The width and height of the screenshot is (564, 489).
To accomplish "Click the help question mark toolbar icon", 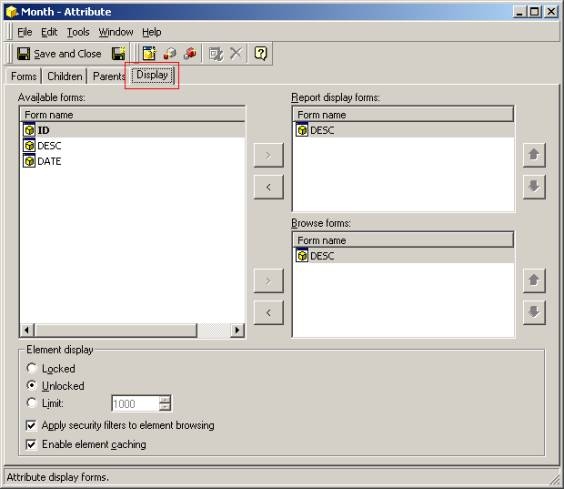I will tap(260, 54).
